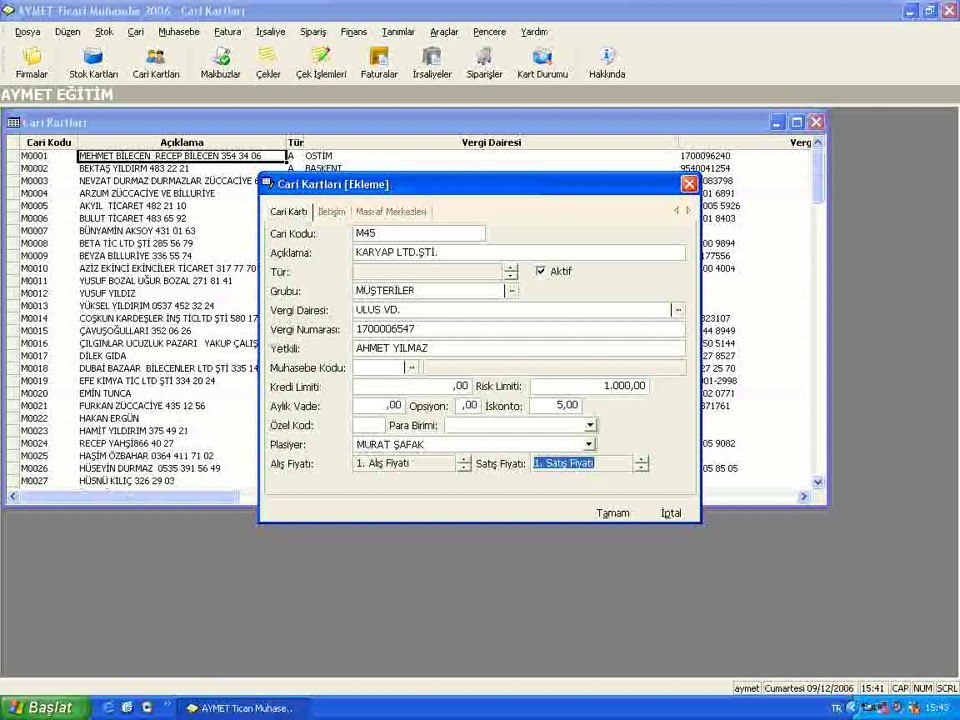The image size is (960, 720).
Task: Click the Kart Durumu toolbar icon
Action: (542, 62)
